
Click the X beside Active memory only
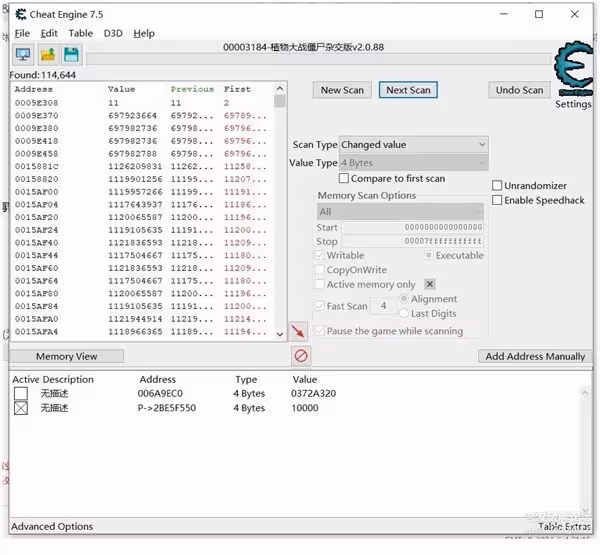pyautogui.click(x=430, y=284)
